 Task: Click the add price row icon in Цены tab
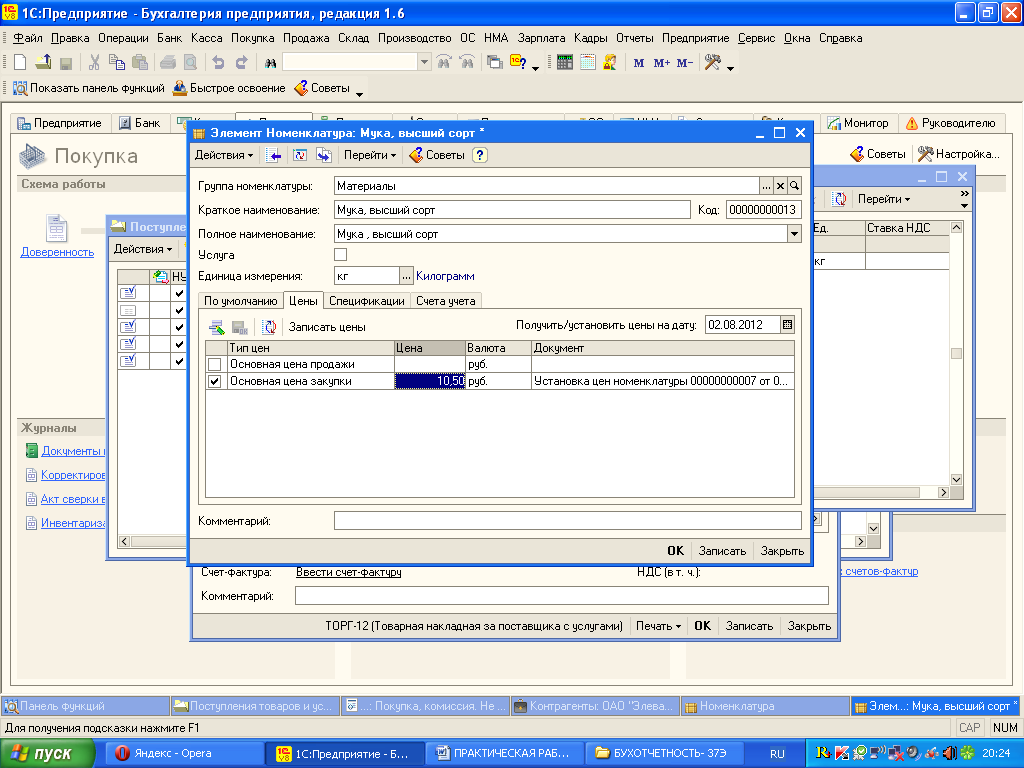tap(216, 327)
